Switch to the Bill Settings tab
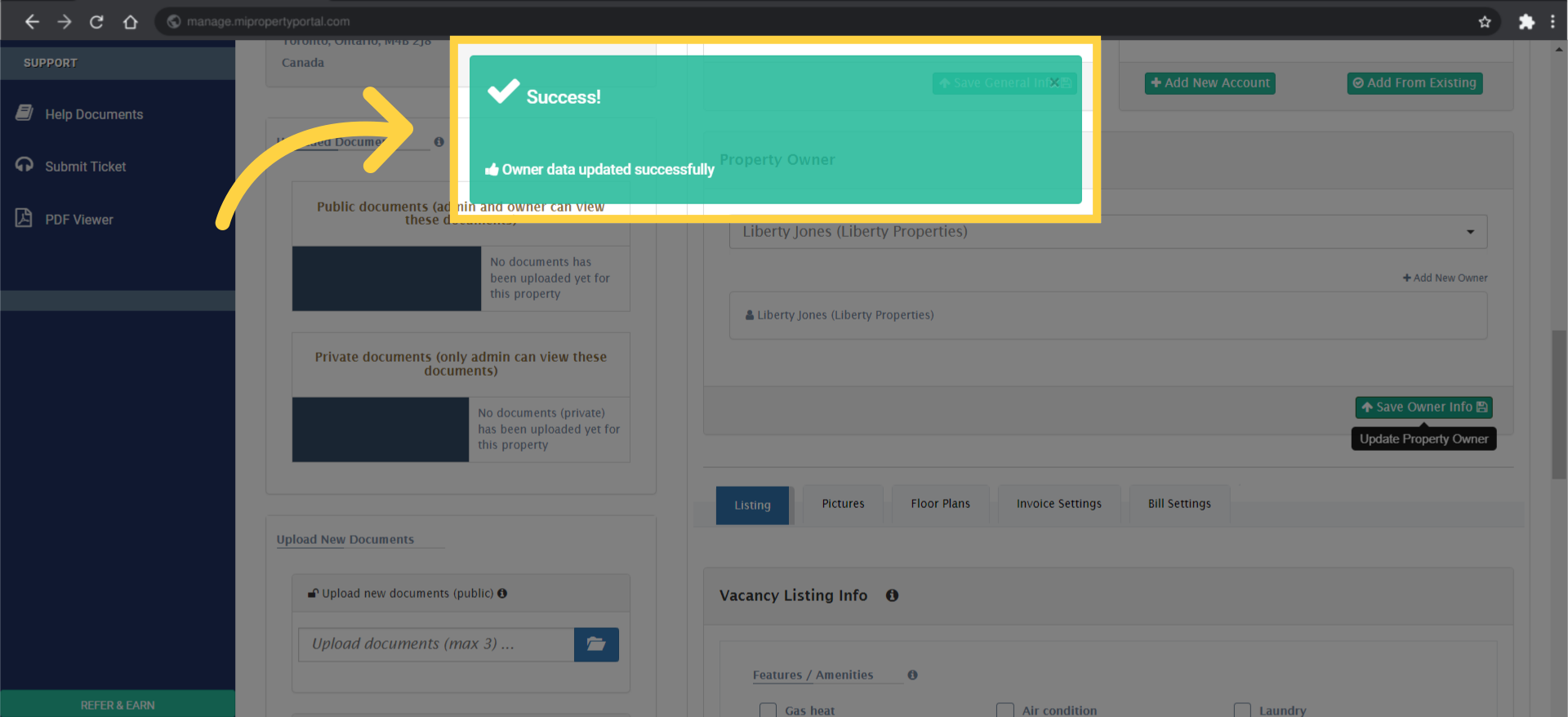1568x717 pixels. (x=1179, y=504)
